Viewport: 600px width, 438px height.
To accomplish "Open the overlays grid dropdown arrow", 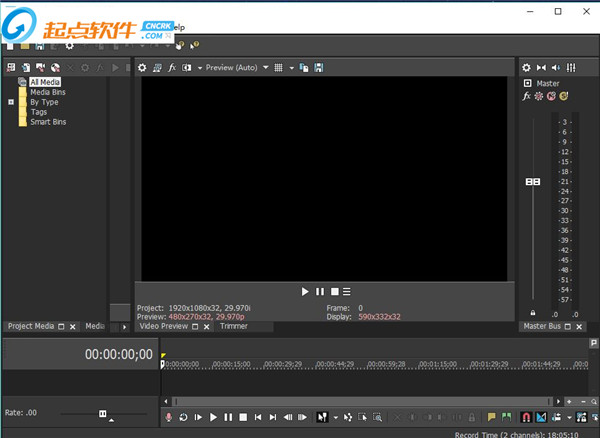I will pos(291,68).
